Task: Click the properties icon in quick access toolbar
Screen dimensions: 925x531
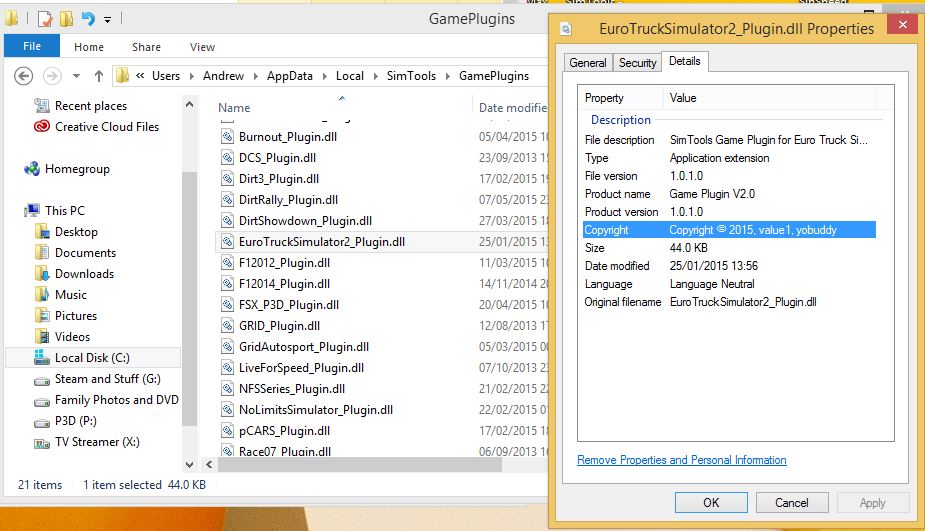Action: click(45, 19)
